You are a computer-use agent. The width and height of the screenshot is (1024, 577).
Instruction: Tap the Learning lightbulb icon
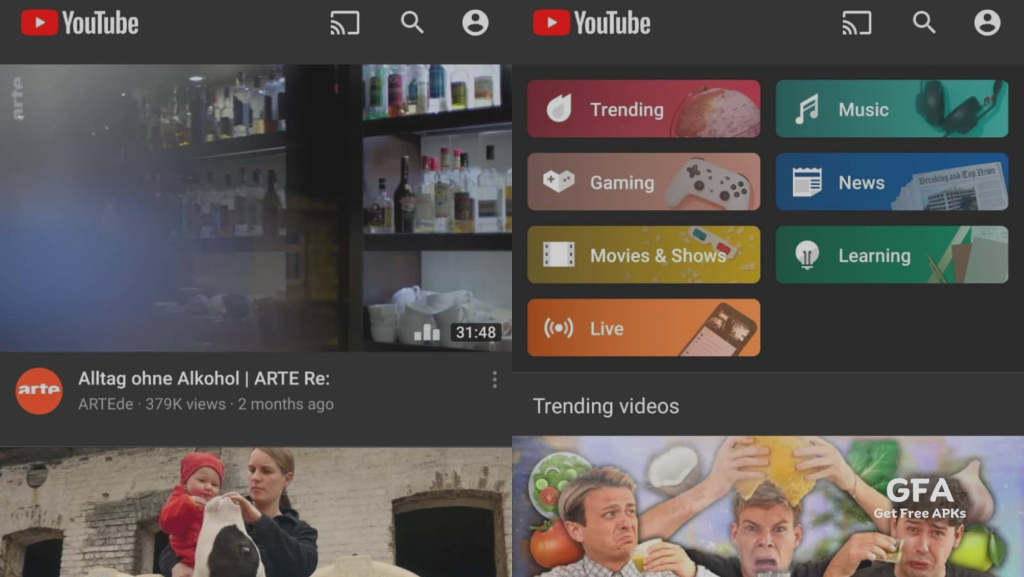[807, 255]
